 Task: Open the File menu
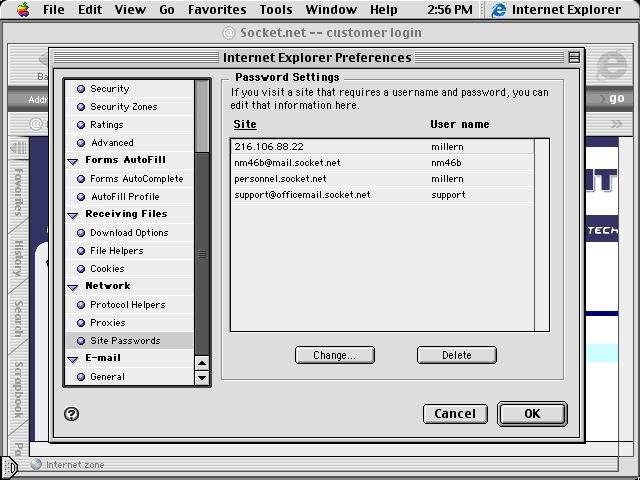53,9
